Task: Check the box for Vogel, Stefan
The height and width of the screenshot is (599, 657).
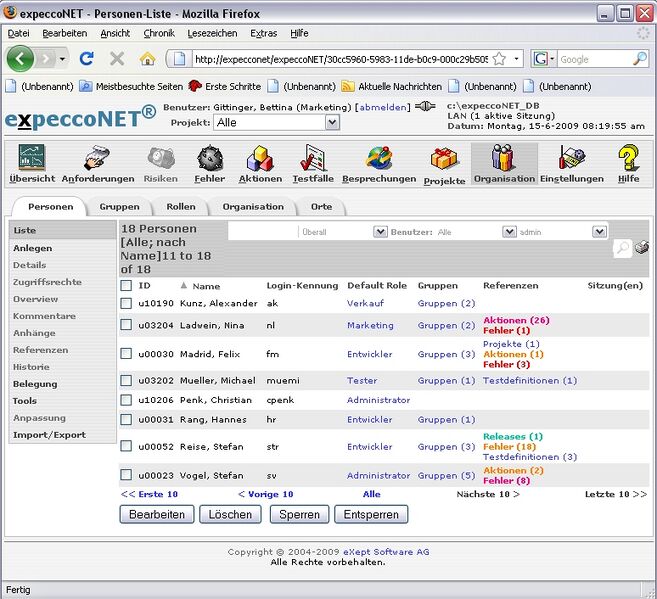Action: point(126,475)
